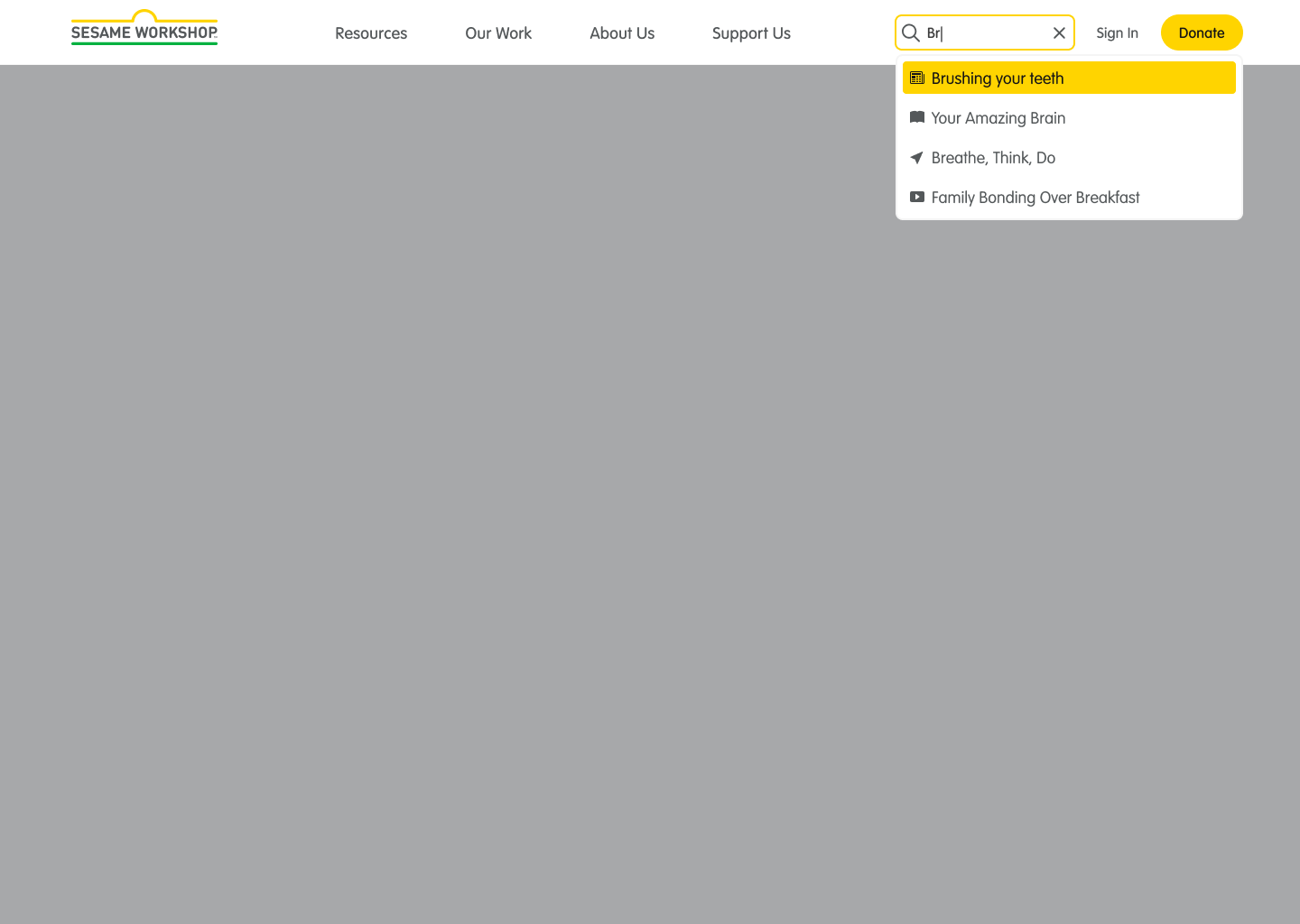Click inside the search input field
1300x924 pixels.
tap(984, 32)
